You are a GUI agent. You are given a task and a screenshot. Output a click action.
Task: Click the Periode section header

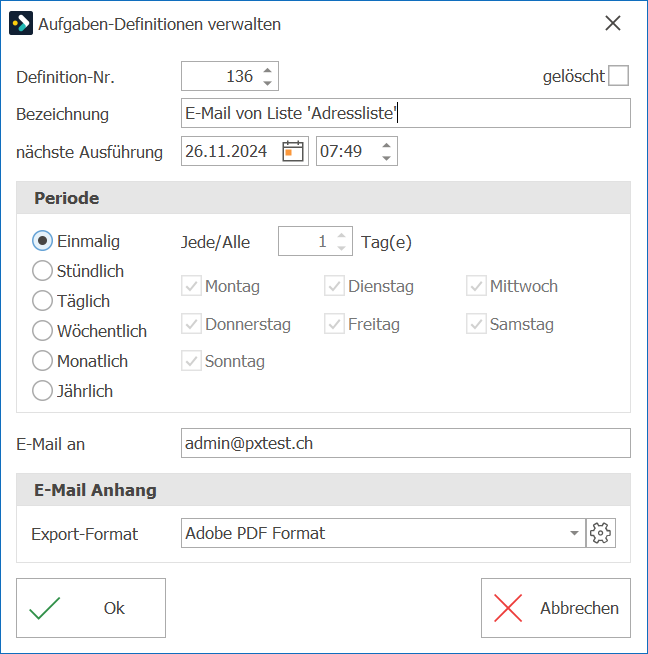[x=323, y=198]
